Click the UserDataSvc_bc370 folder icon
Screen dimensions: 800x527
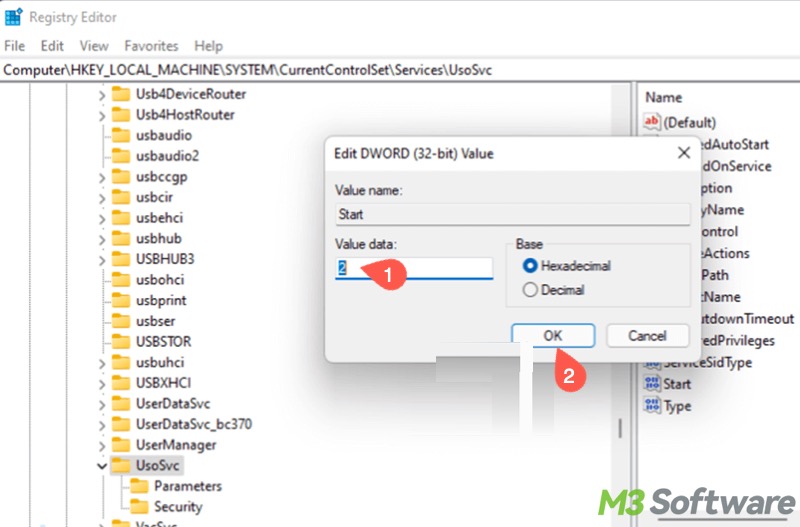point(121,424)
